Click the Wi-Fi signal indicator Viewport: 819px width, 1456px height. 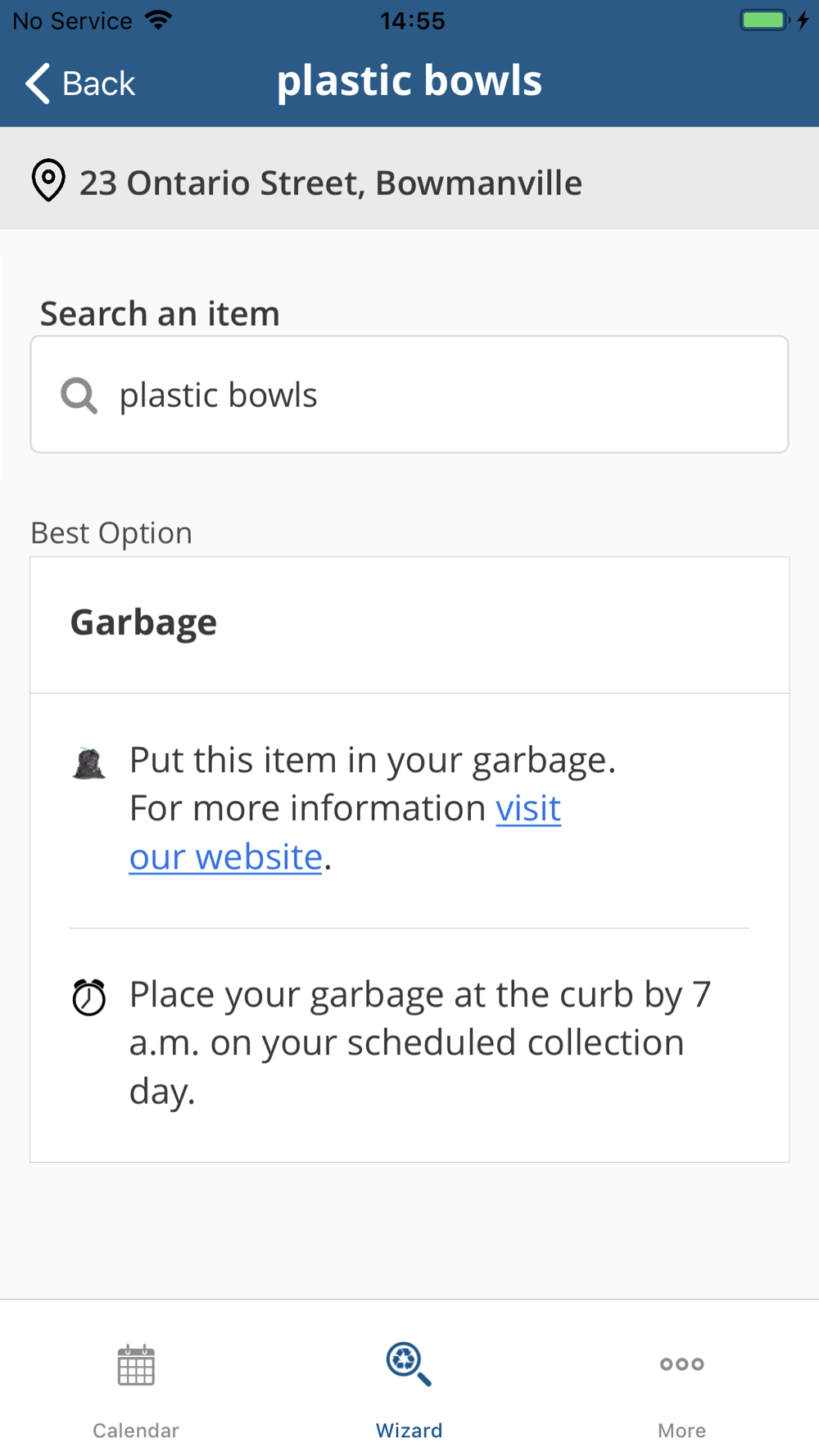(158, 20)
